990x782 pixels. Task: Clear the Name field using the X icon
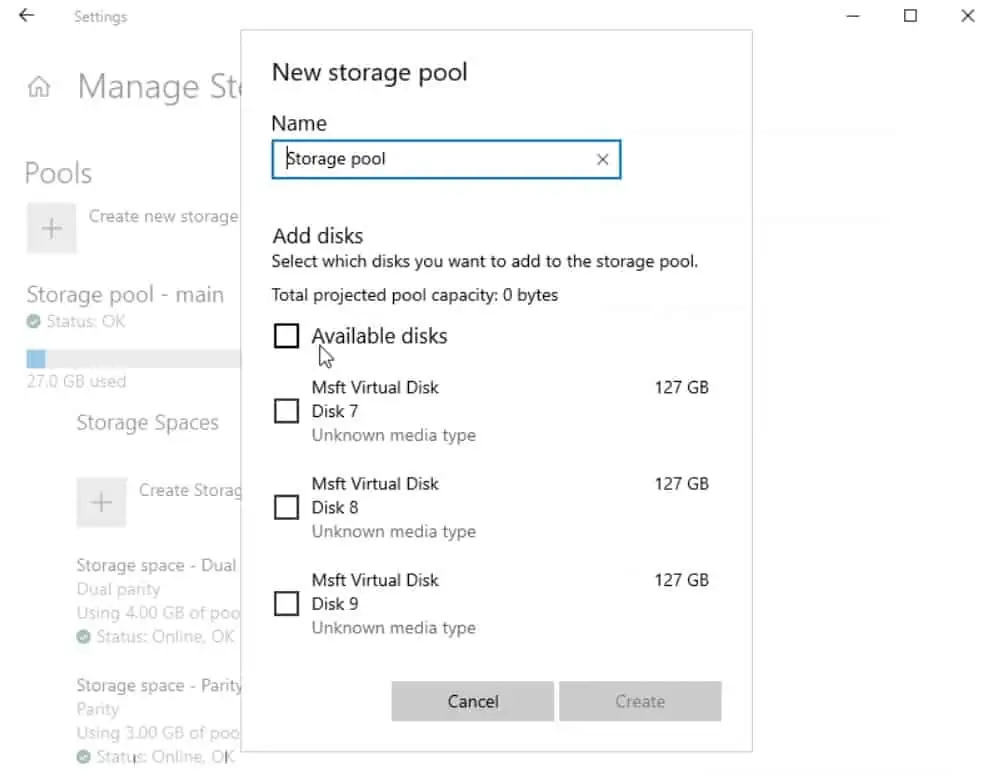point(602,159)
